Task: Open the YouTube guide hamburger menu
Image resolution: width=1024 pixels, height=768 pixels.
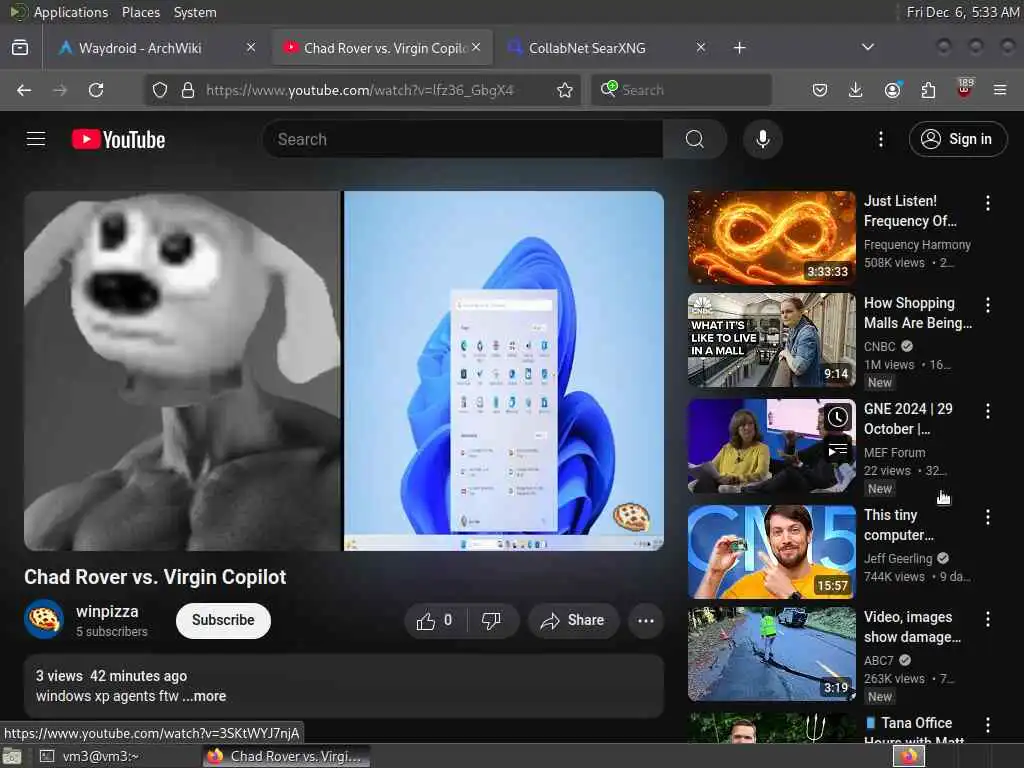Action: 36,139
